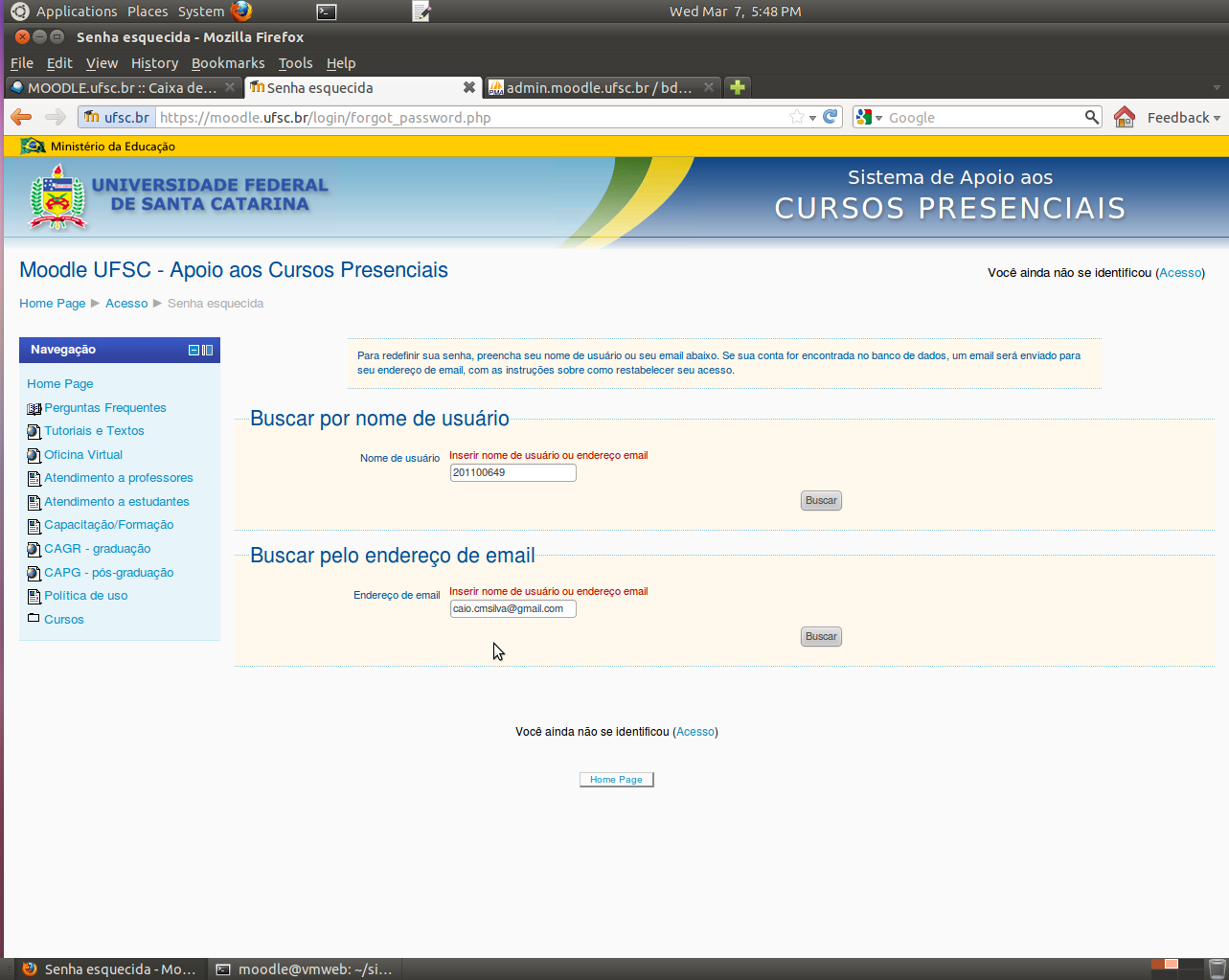The width and height of the screenshot is (1229, 980).
Task: Close the MOODLE.ufsc.br Caixa de tab
Action: (x=230, y=87)
